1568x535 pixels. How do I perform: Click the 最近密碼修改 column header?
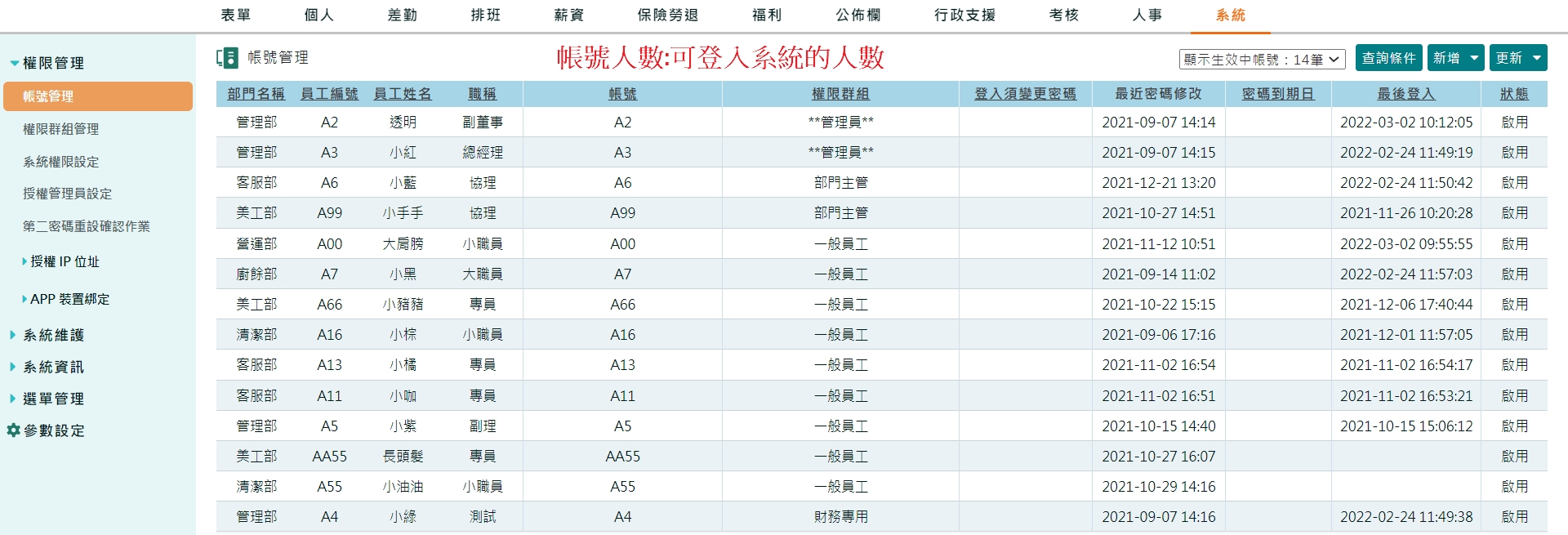click(x=1158, y=94)
